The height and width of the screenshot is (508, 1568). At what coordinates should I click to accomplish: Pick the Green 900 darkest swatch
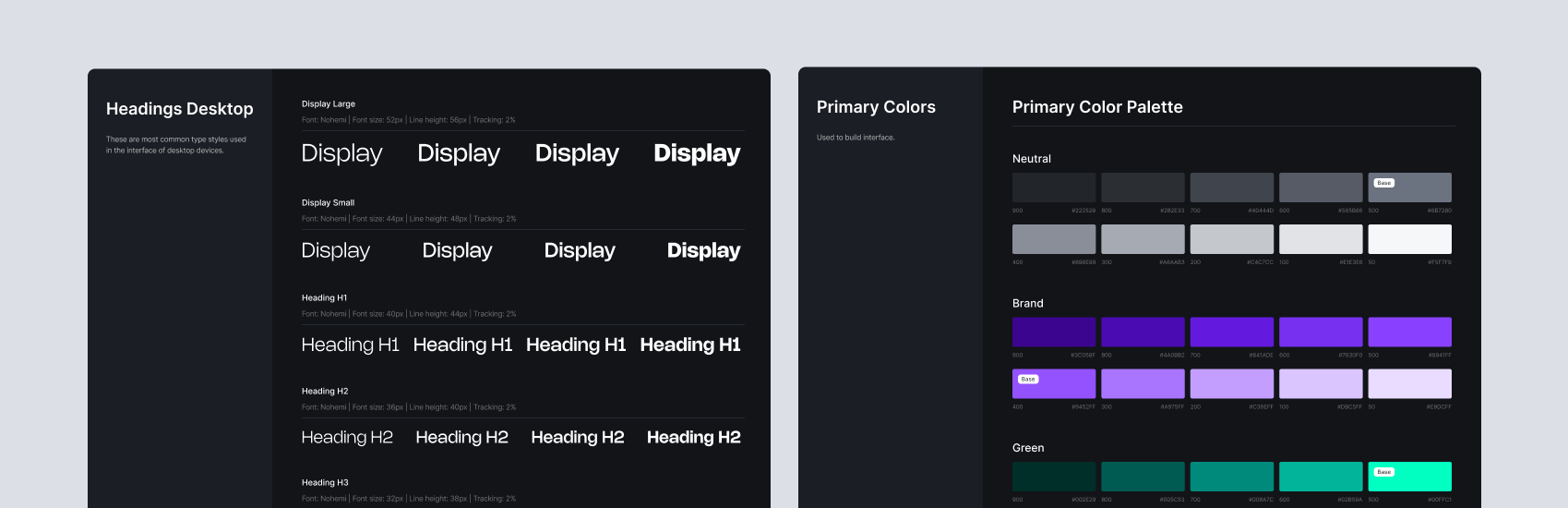[1054, 477]
